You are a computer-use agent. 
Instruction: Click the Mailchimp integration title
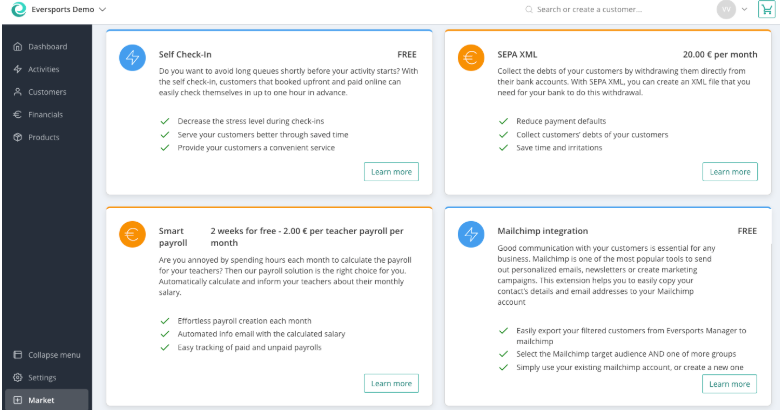point(543,231)
